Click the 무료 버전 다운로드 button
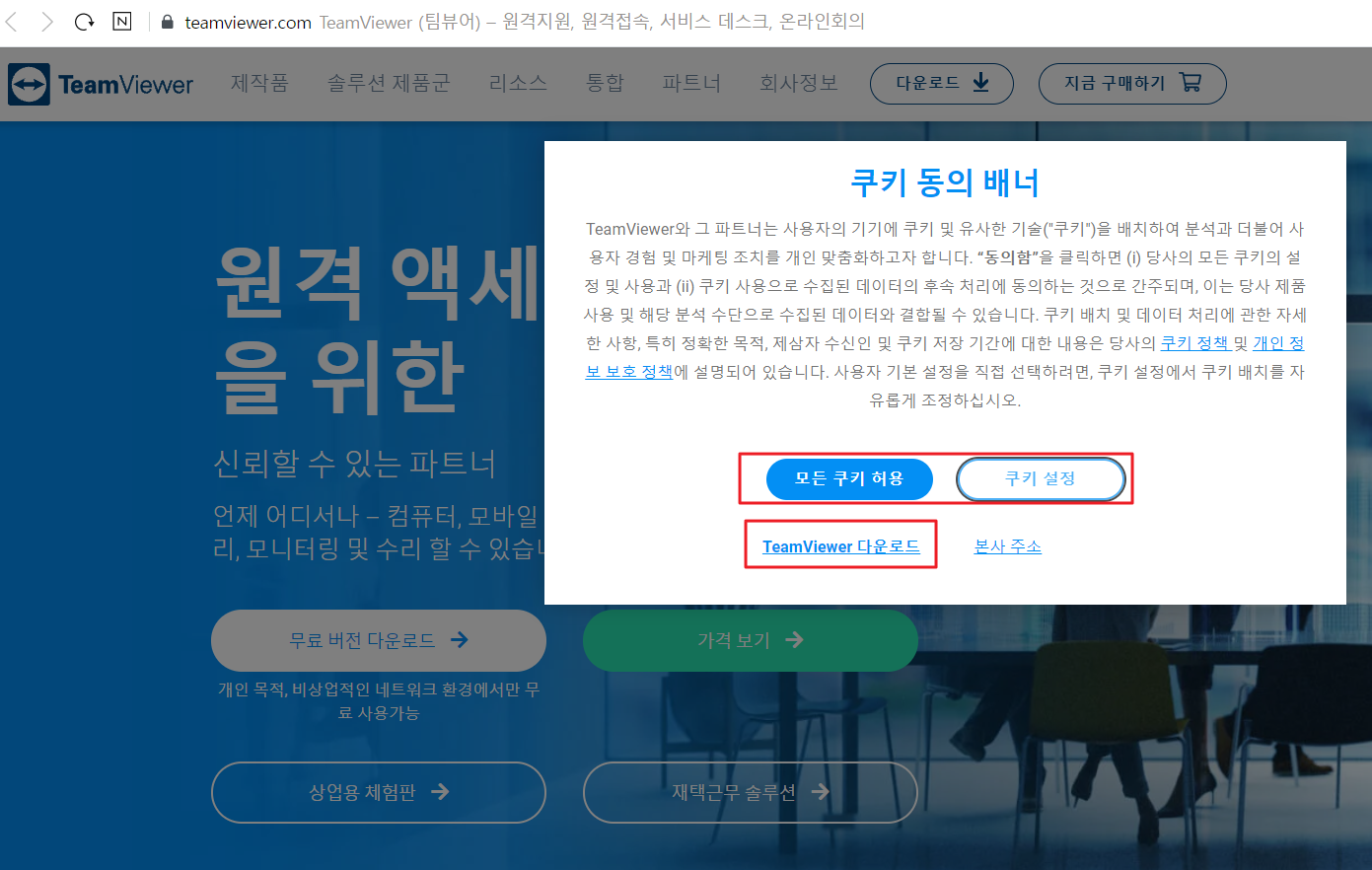1372x870 pixels. [x=379, y=640]
